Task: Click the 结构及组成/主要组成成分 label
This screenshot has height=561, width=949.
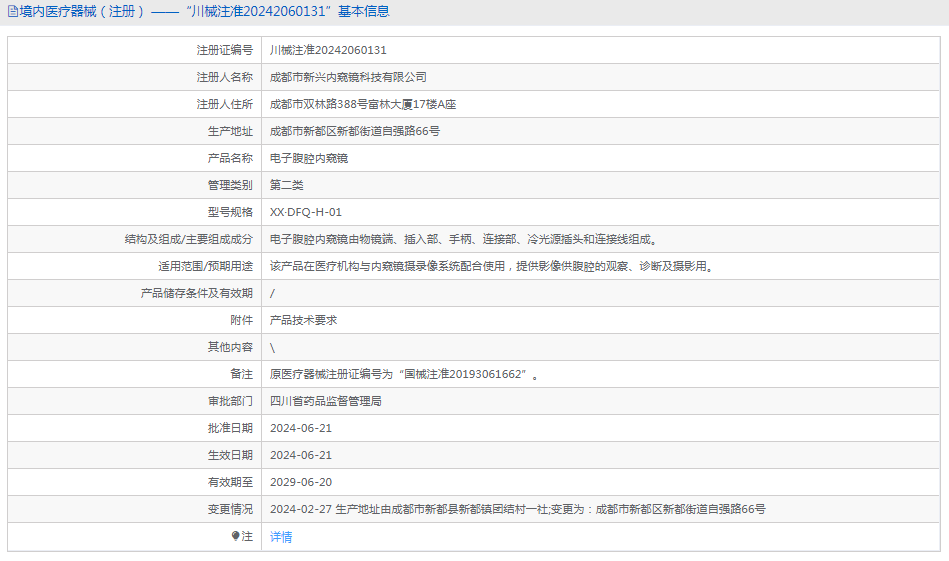Action: tap(189, 240)
